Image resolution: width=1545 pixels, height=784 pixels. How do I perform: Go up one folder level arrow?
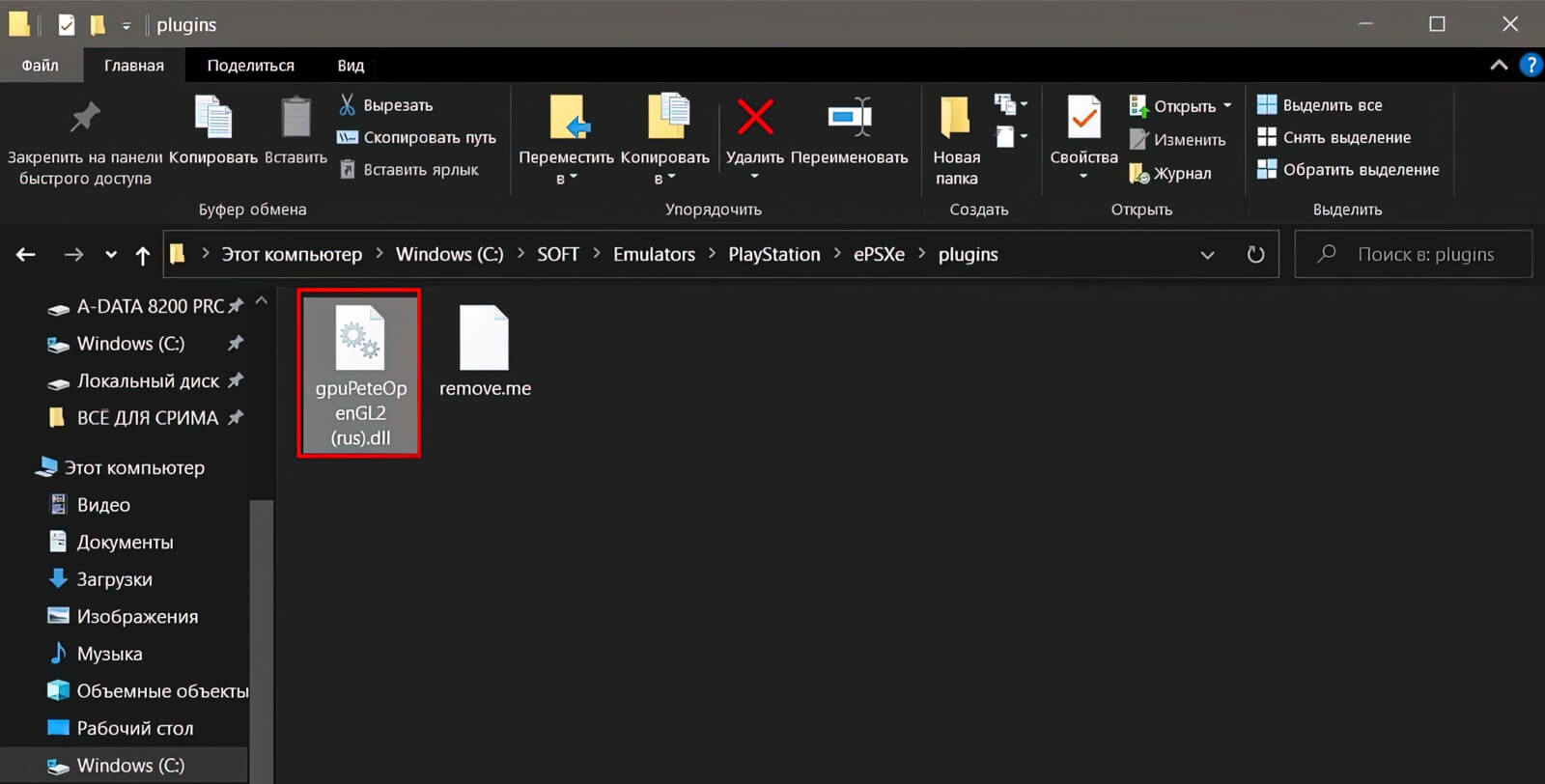tap(143, 255)
